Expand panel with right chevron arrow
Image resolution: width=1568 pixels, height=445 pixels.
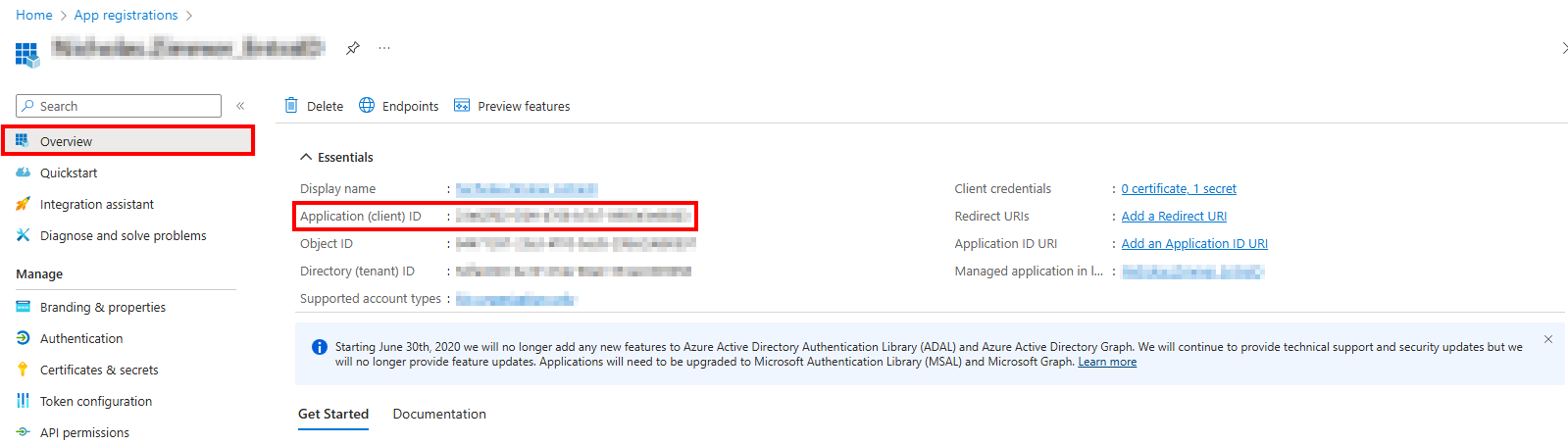click(1564, 47)
